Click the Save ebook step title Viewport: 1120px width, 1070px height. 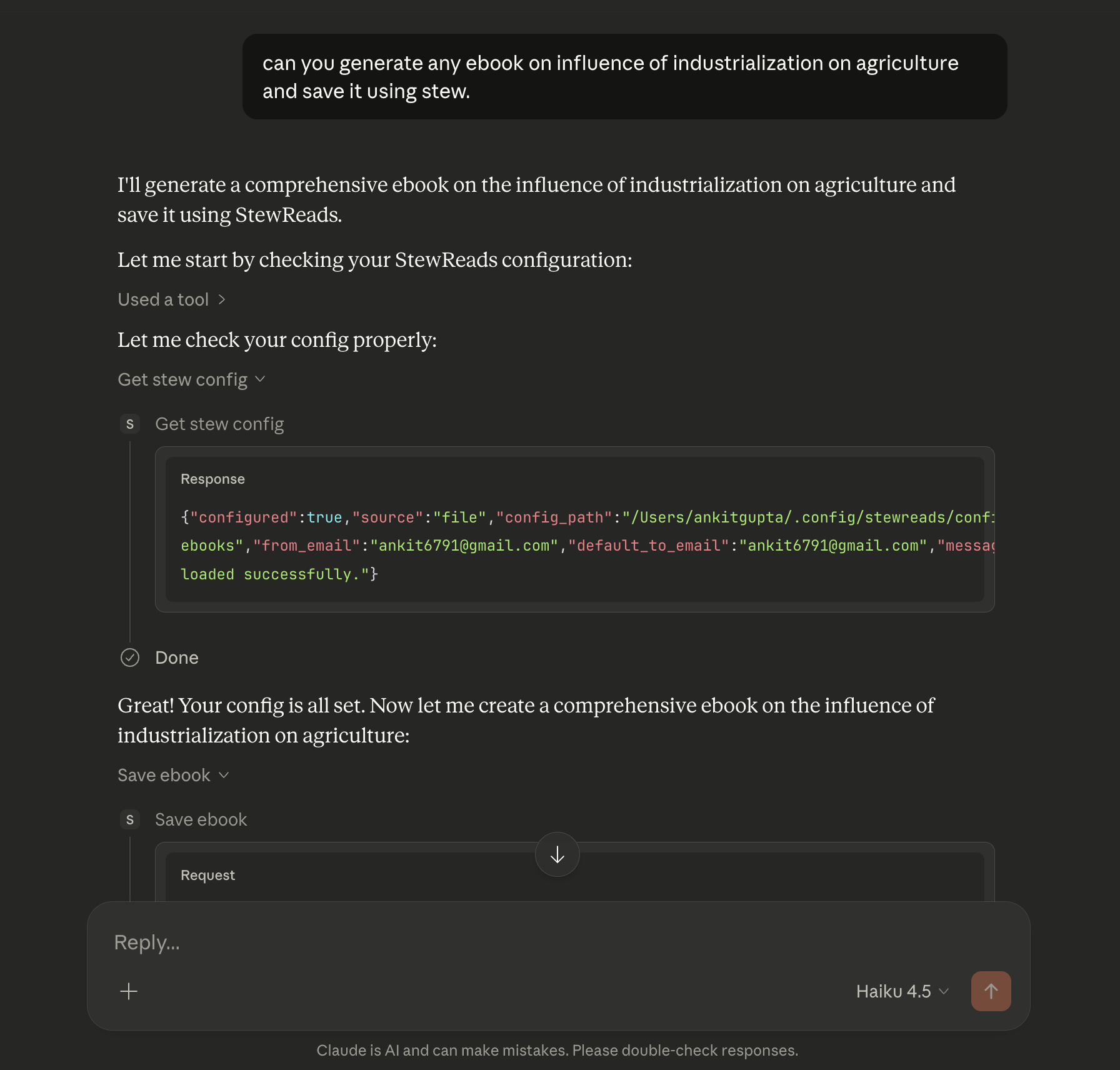201,820
